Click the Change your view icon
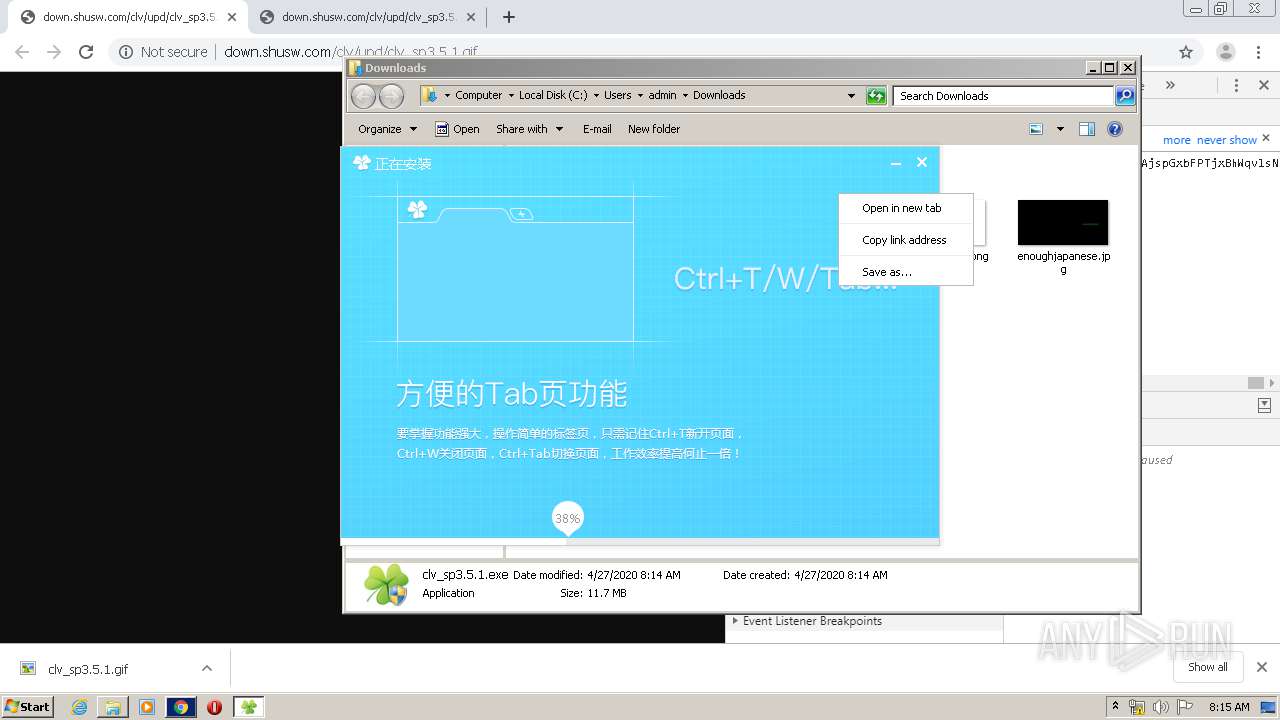 [x=1036, y=129]
